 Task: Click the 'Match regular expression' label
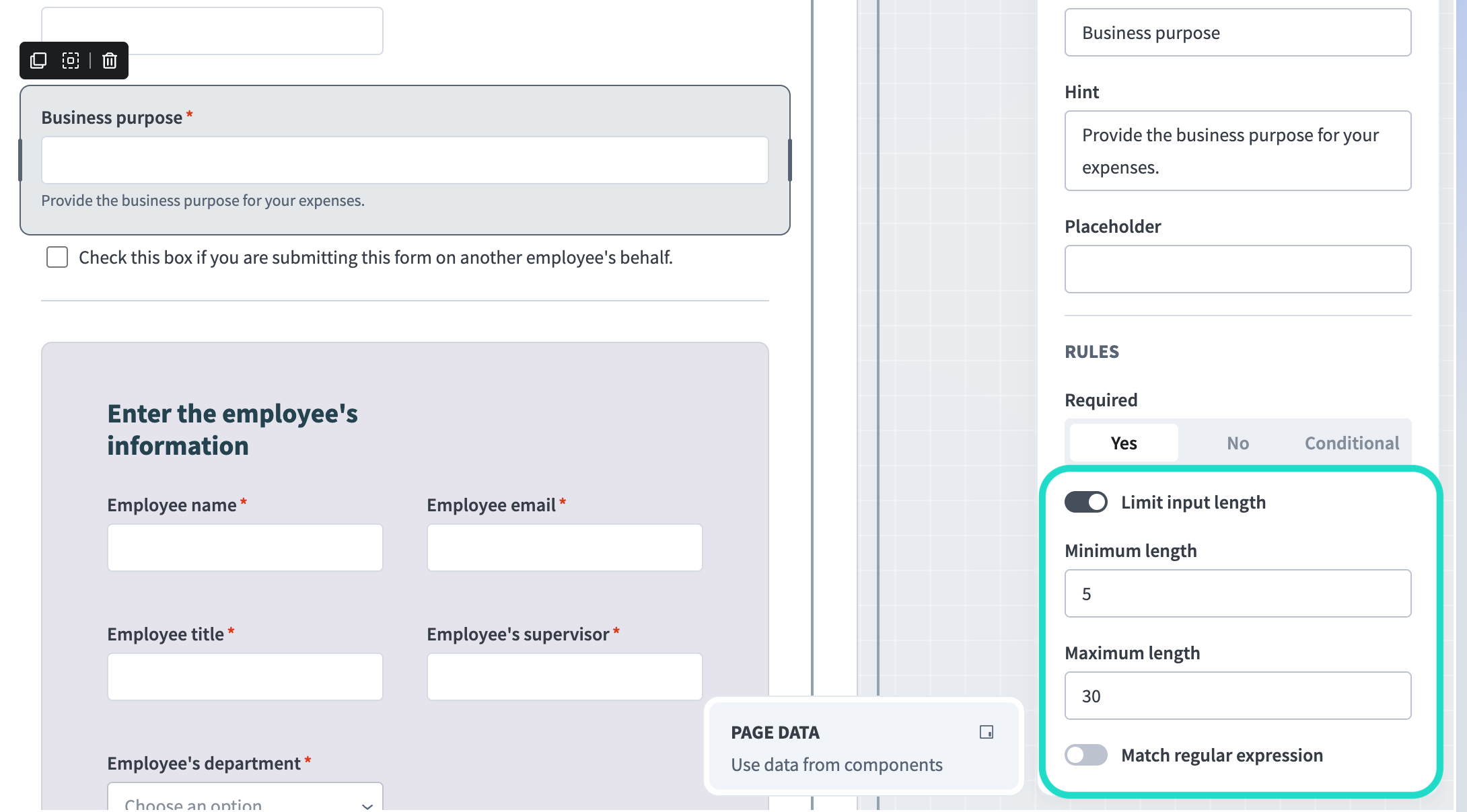tap(1222, 755)
